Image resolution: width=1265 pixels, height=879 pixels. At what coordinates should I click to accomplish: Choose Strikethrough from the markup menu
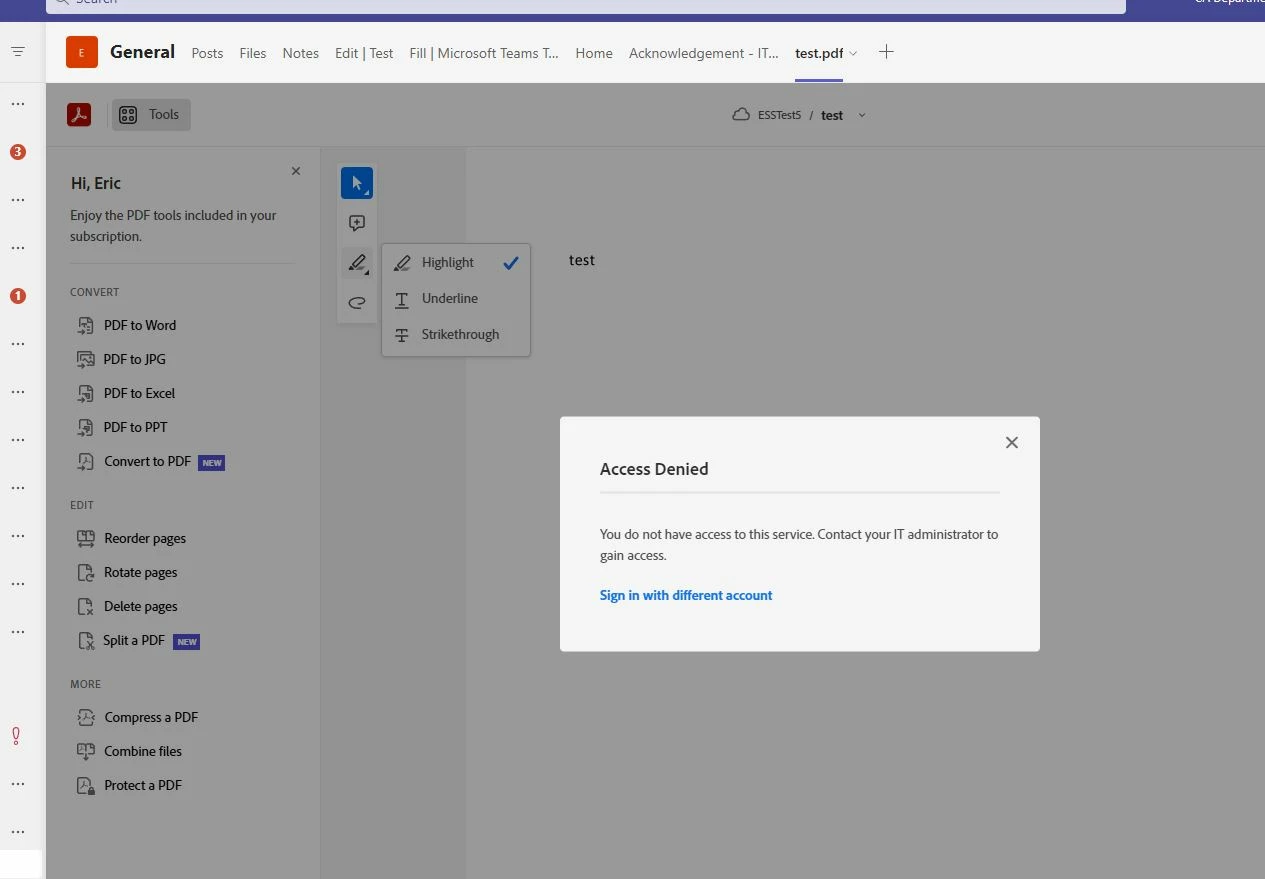pos(456,334)
